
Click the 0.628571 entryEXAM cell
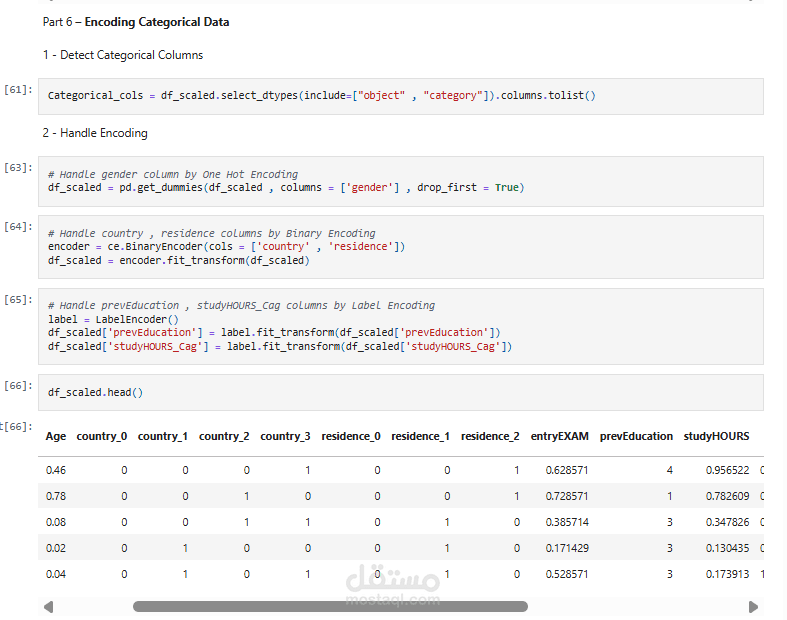567,470
